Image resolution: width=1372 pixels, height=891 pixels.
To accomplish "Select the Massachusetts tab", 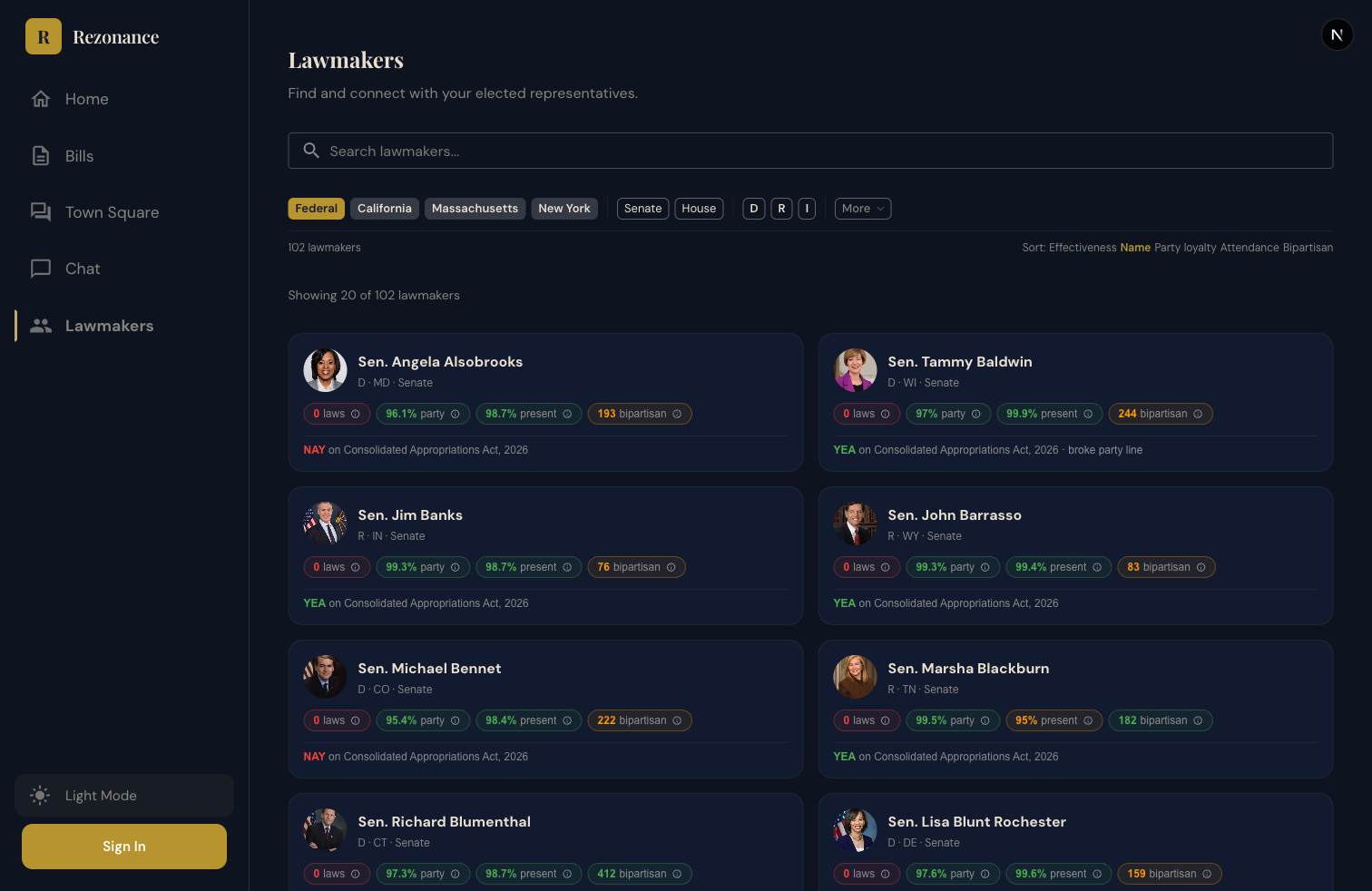I will coord(475,209).
